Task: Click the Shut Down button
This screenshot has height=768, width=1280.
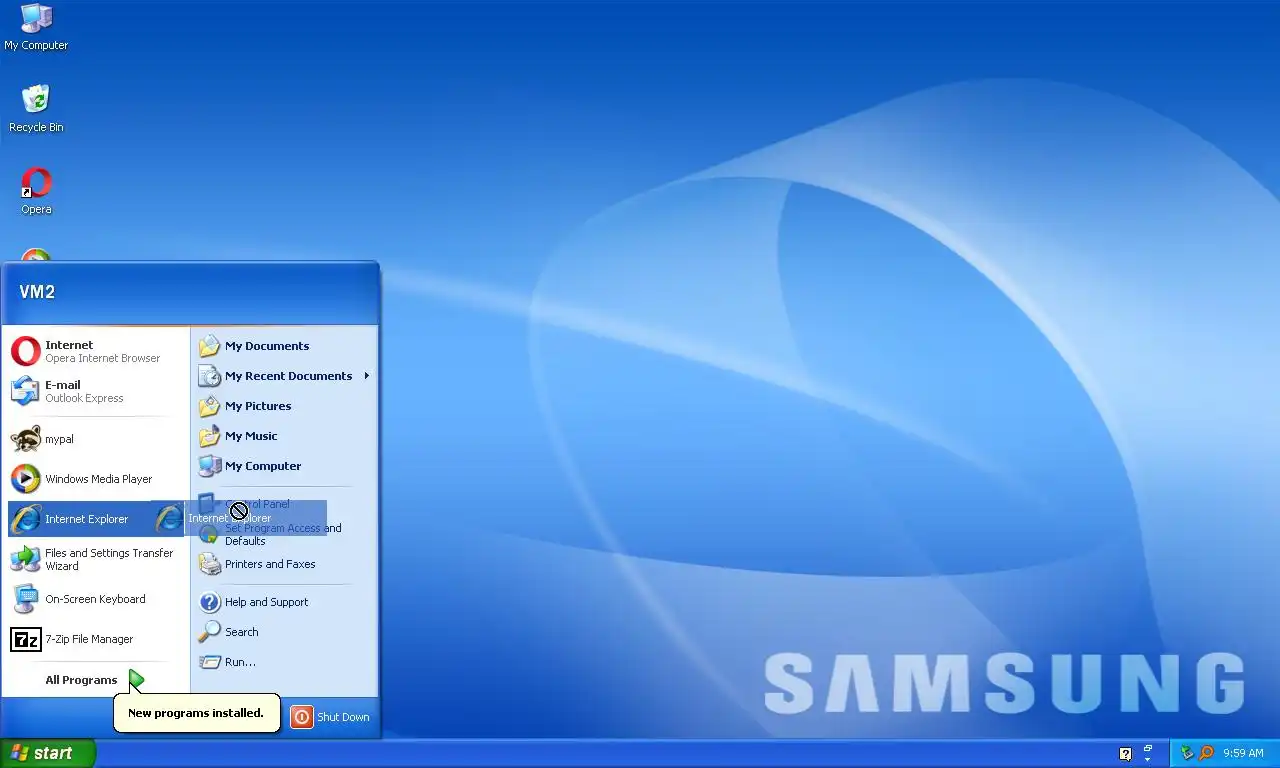Action: click(331, 717)
